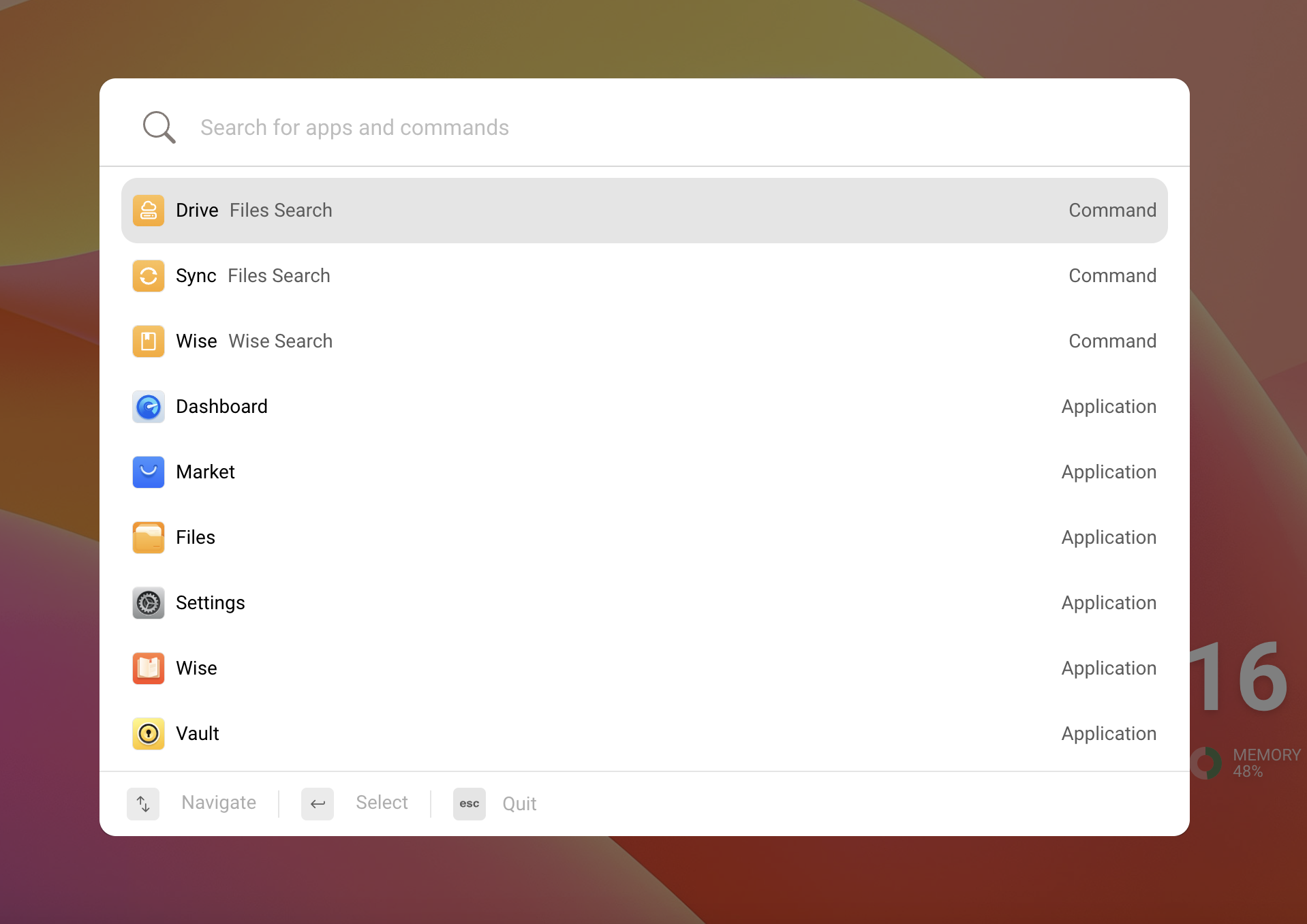This screenshot has height=924, width=1307.
Task: Focus the Search for apps and commands field
Action: click(644, 127)
